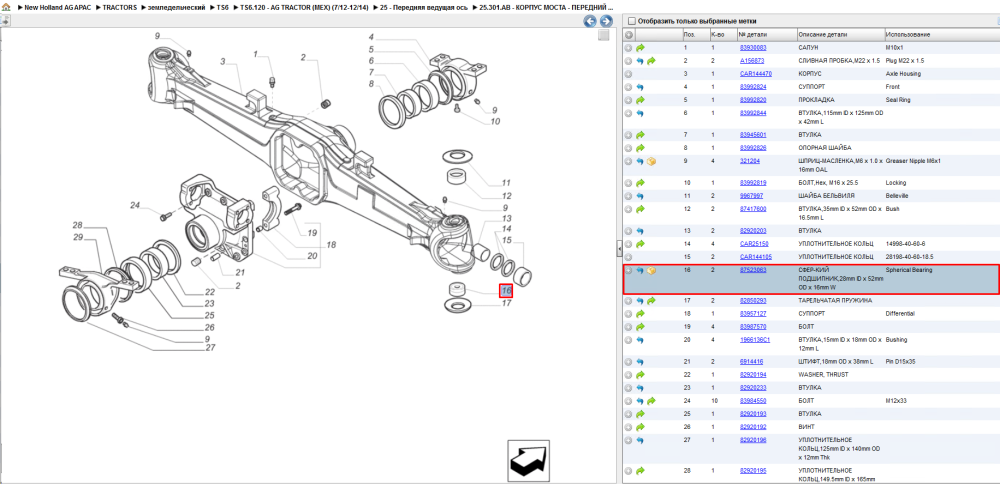
Task: Toggle the selection circle for row 13 ВТУЛКА
Action: point(629,231)
